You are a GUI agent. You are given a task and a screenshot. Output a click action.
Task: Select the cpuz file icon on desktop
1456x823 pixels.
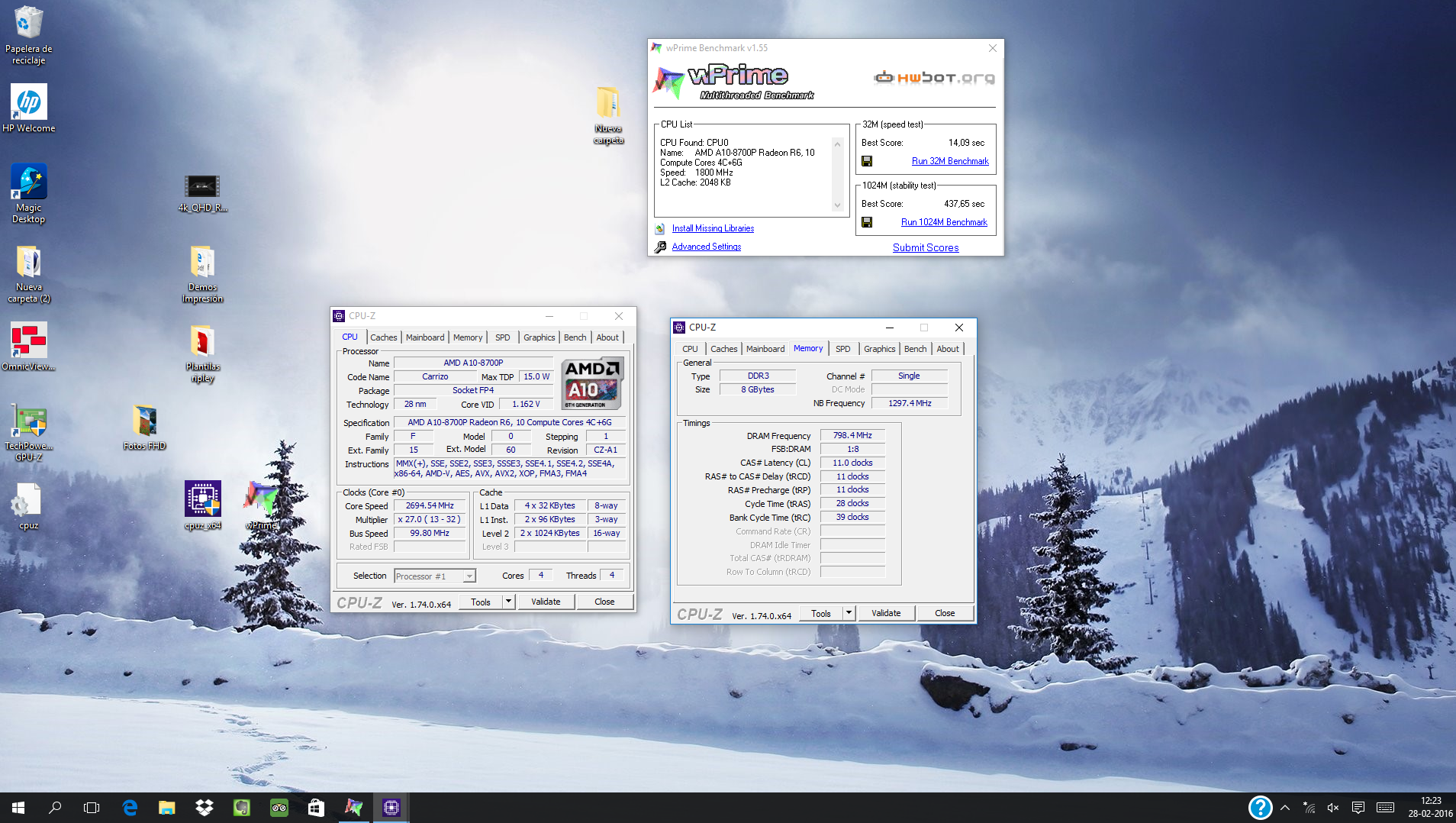point(28,507)
